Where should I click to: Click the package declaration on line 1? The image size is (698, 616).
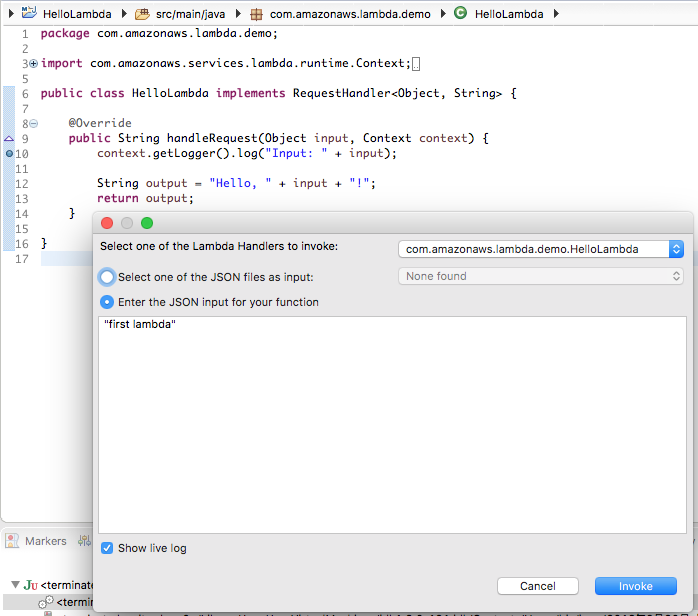(x=159, y=33)
